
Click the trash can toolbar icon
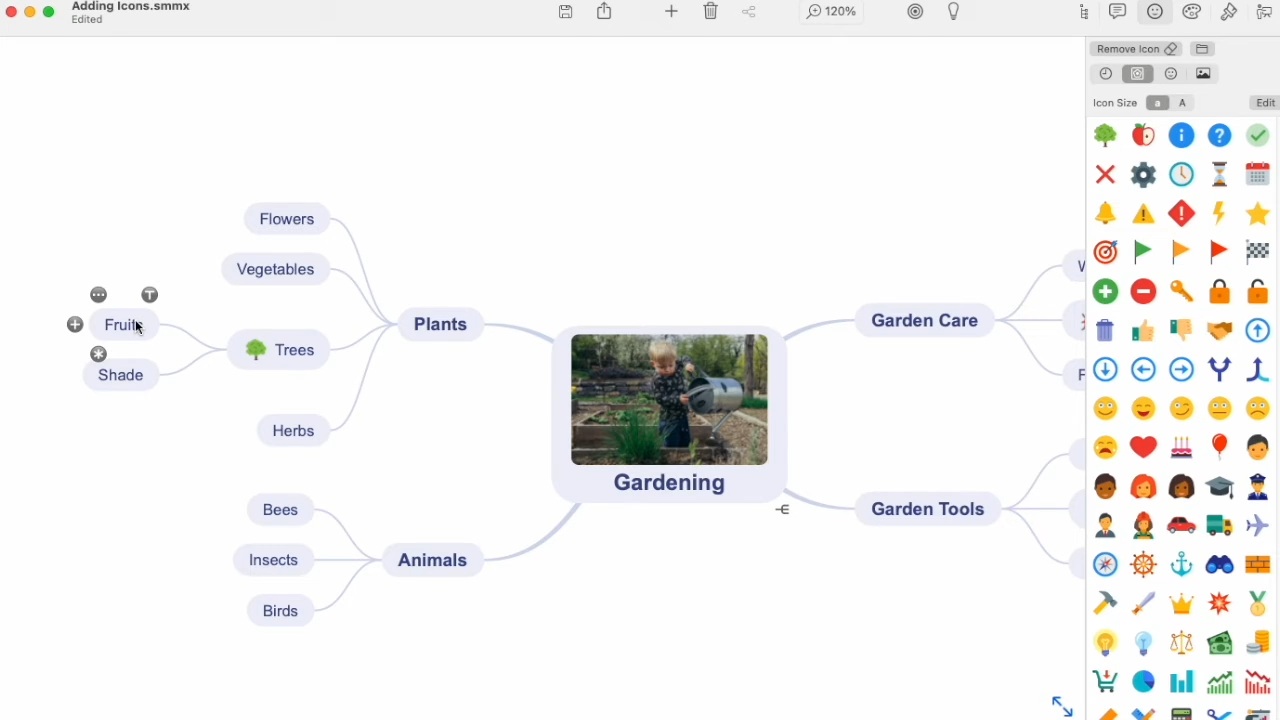pyautogui.click(x=710, y=12)
